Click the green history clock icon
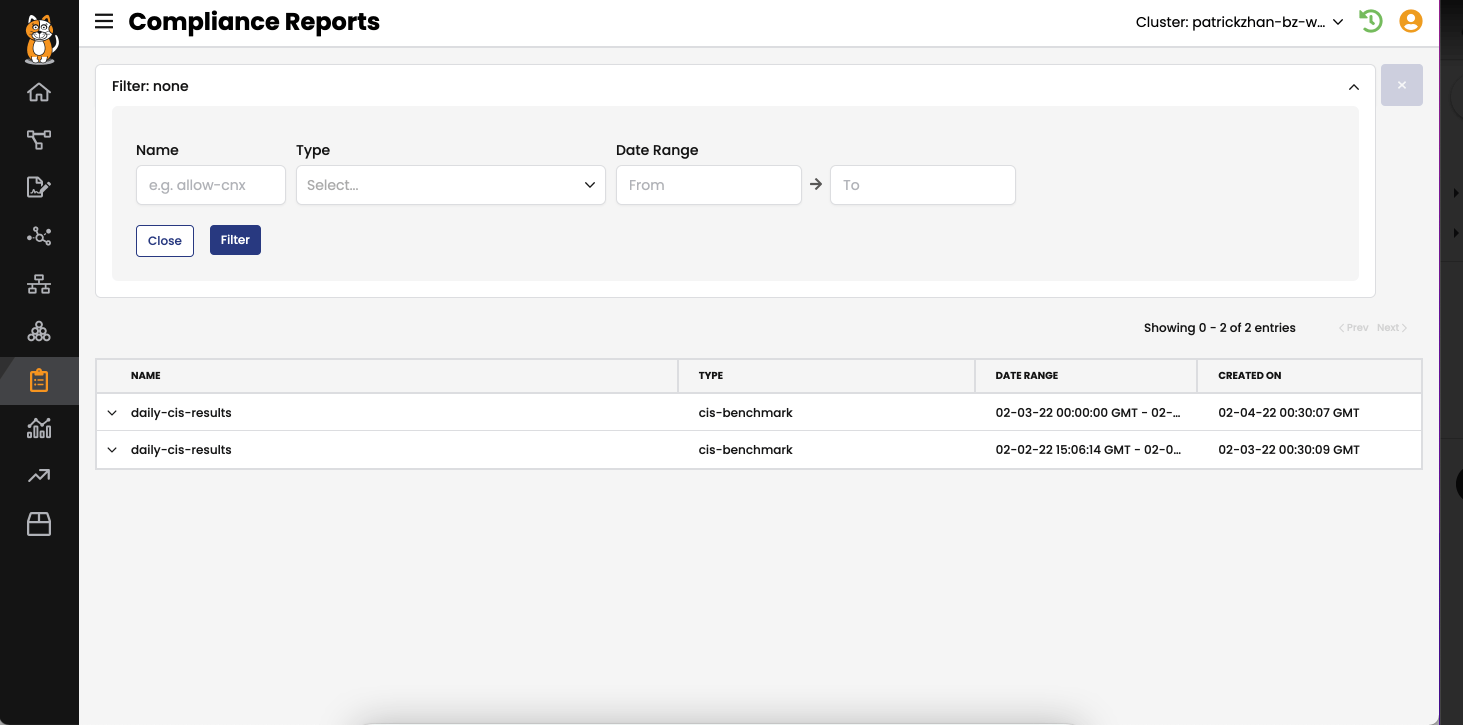 click(1371, 21)
